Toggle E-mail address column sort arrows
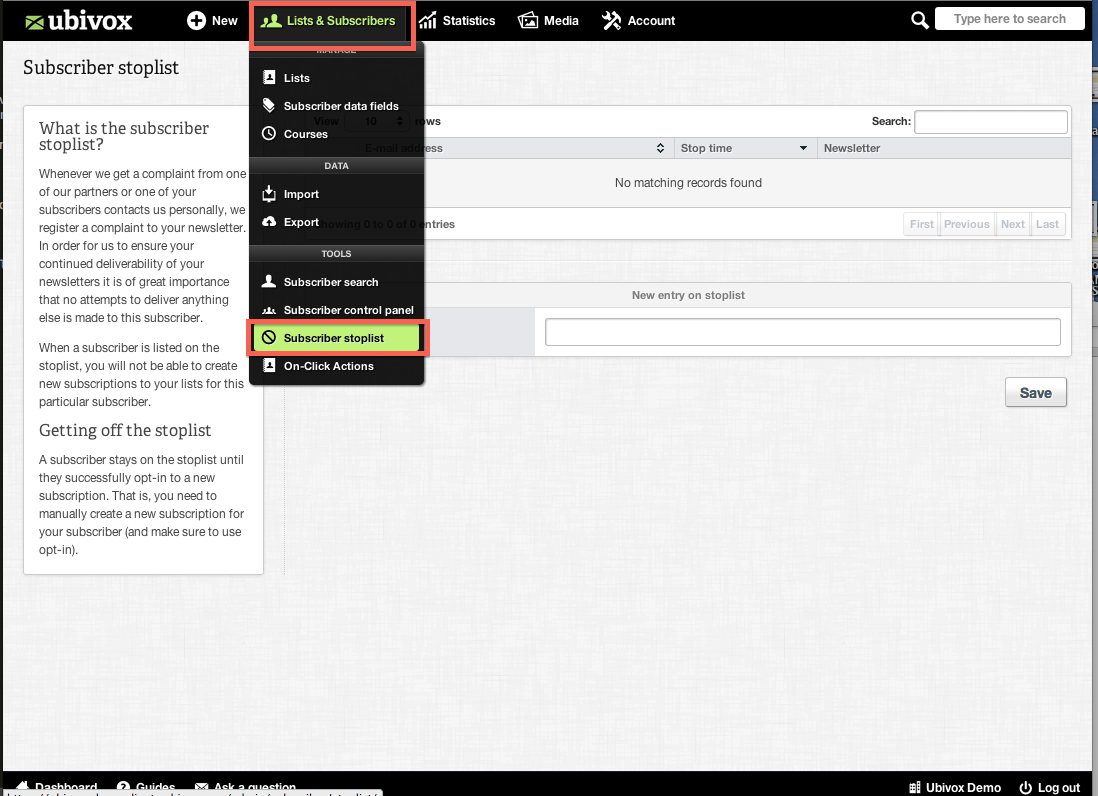This screenshot has height=796, width=1098. 660,148
